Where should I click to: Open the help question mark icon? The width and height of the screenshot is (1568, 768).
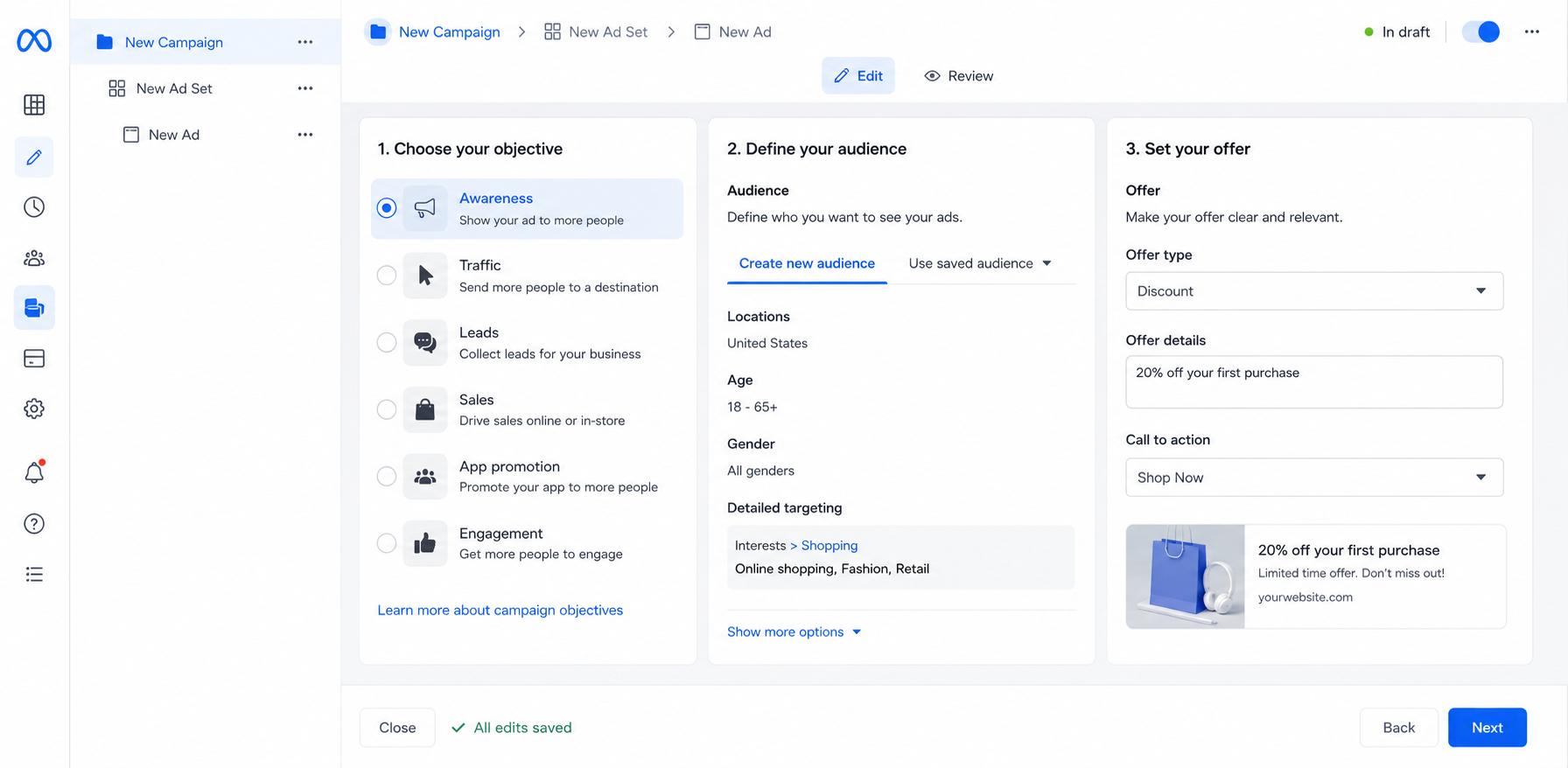[x=34, y=524]
